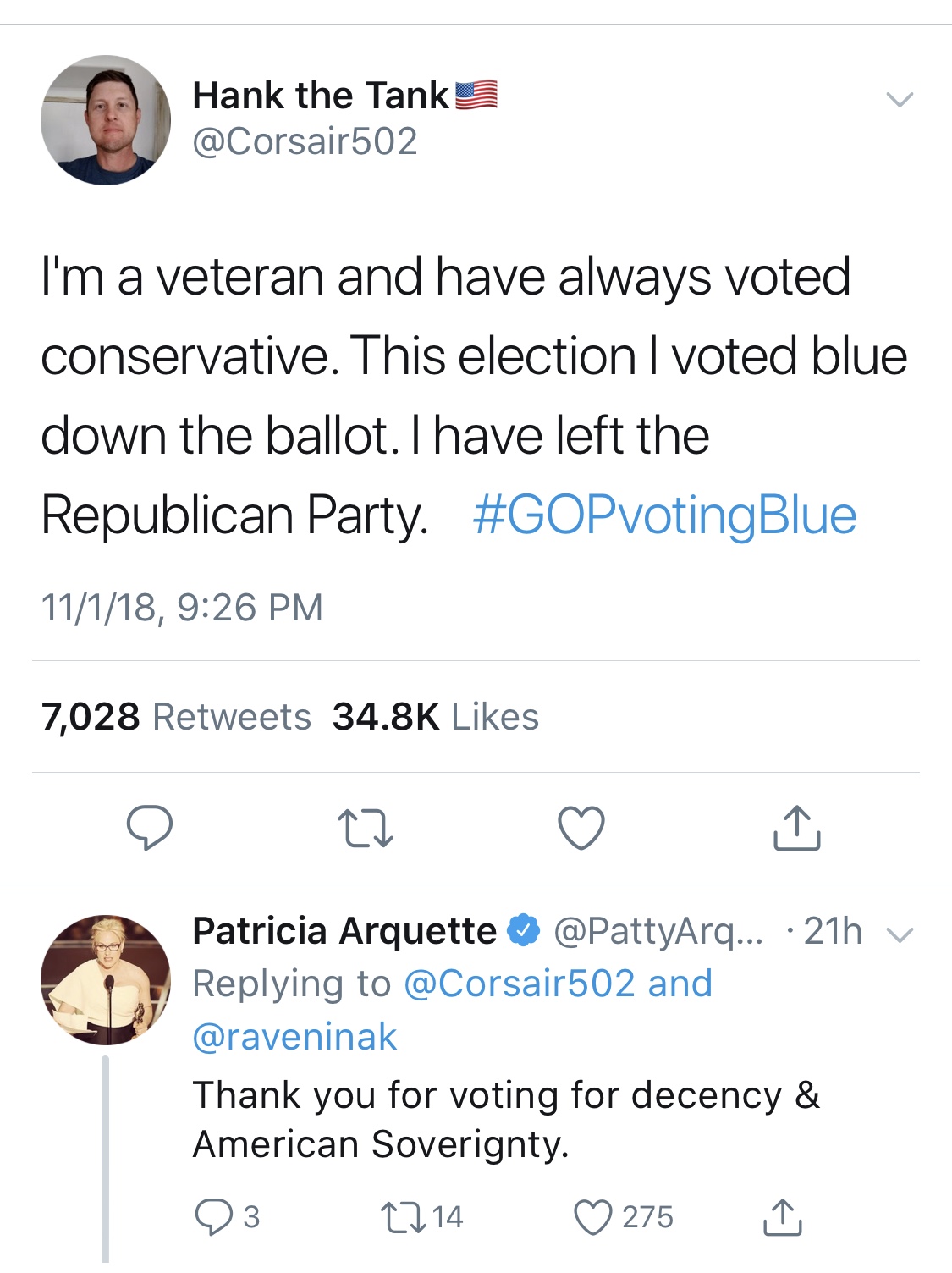Share Patricia Arquette's reply
This screenshot has height=1273, width=952.
(x=782, y=1217)
